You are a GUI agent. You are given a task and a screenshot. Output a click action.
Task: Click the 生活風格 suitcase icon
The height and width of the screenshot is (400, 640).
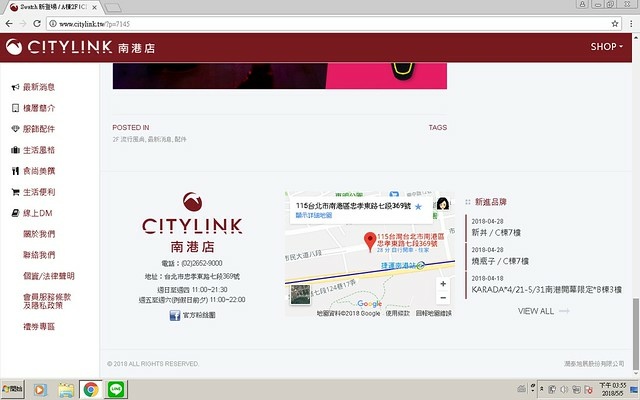coord(15,150)
